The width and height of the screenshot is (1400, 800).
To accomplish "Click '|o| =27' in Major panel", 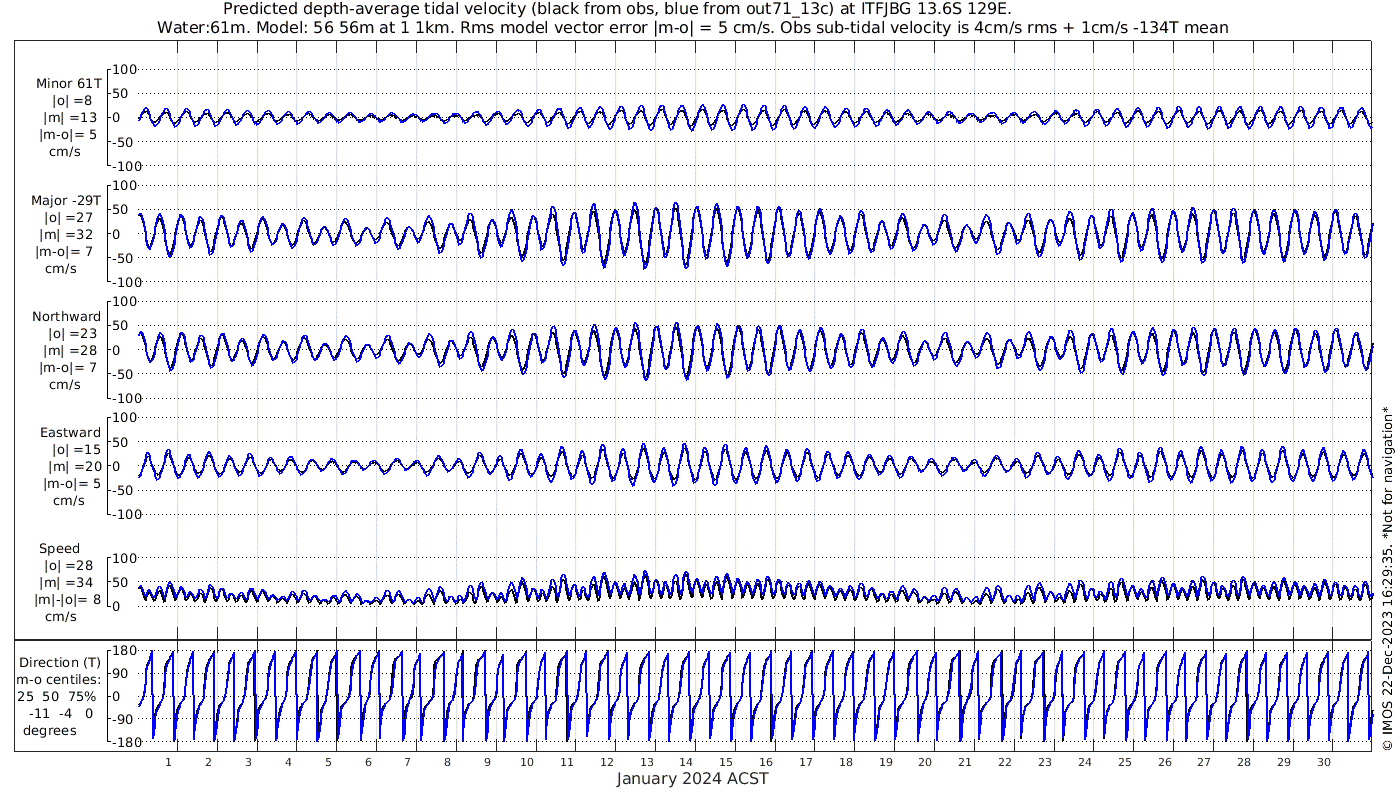I will (x=68, y=217).
